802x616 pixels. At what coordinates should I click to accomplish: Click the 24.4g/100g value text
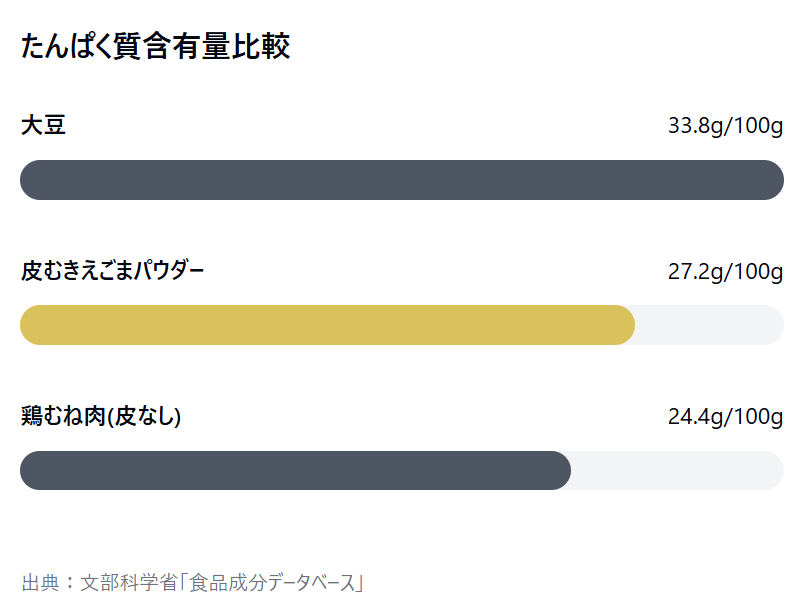[725, 417]
